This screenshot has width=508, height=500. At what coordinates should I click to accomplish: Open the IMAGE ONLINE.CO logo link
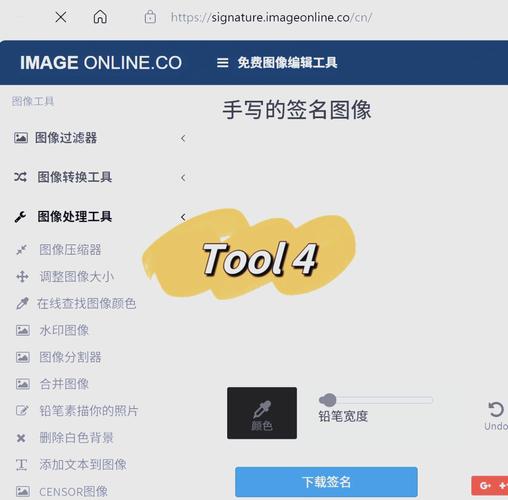101,63
